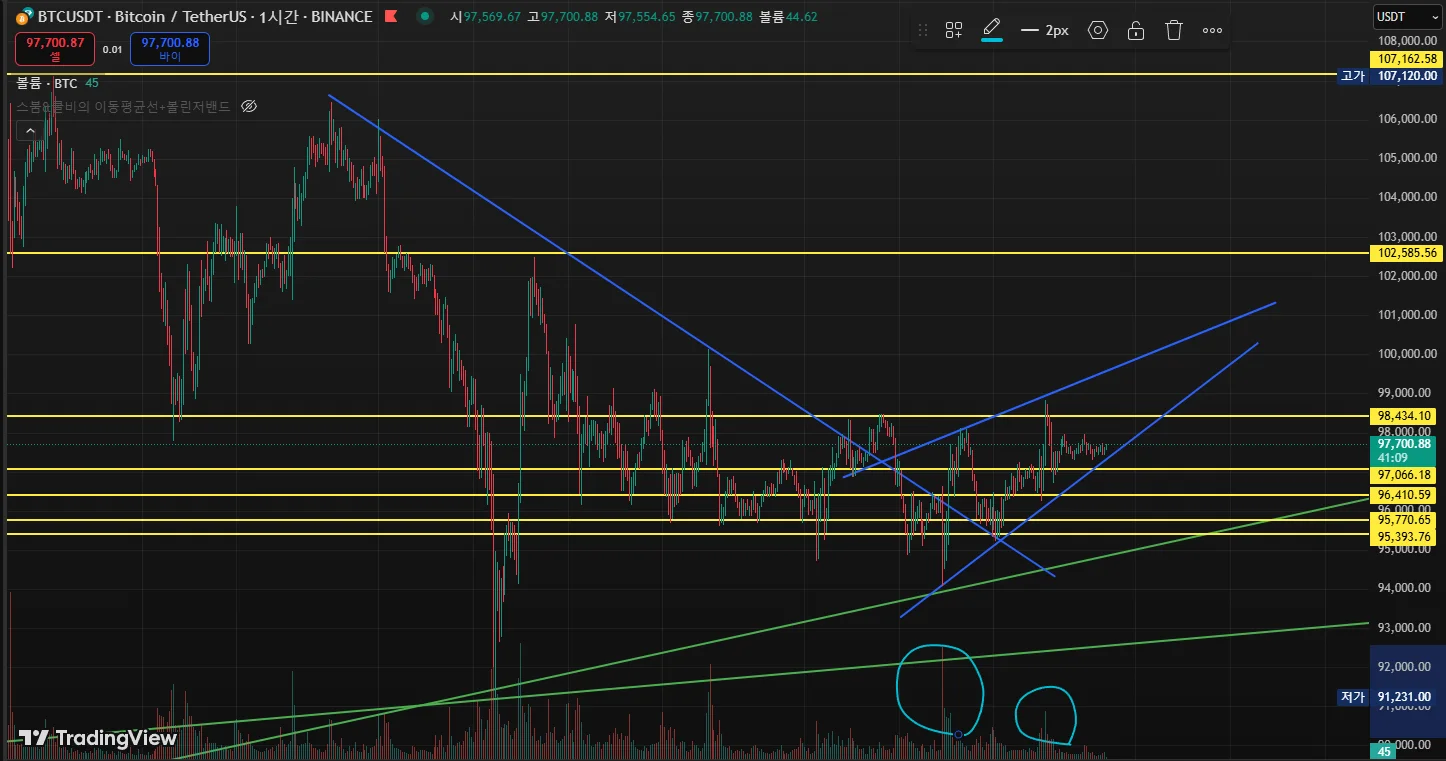Toggle the lock on the selected drawing
1446x761 pixels.
pos(1136,30)
